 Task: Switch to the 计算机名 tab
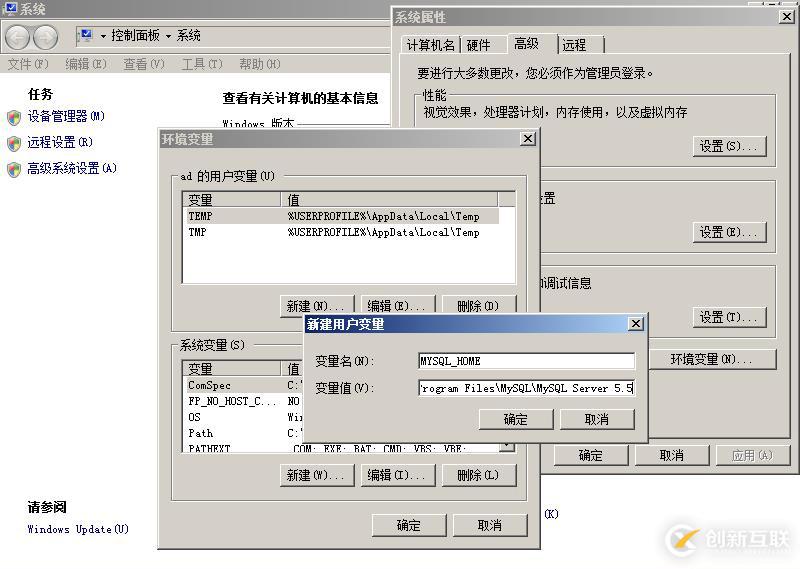click(x=430, y=45)
